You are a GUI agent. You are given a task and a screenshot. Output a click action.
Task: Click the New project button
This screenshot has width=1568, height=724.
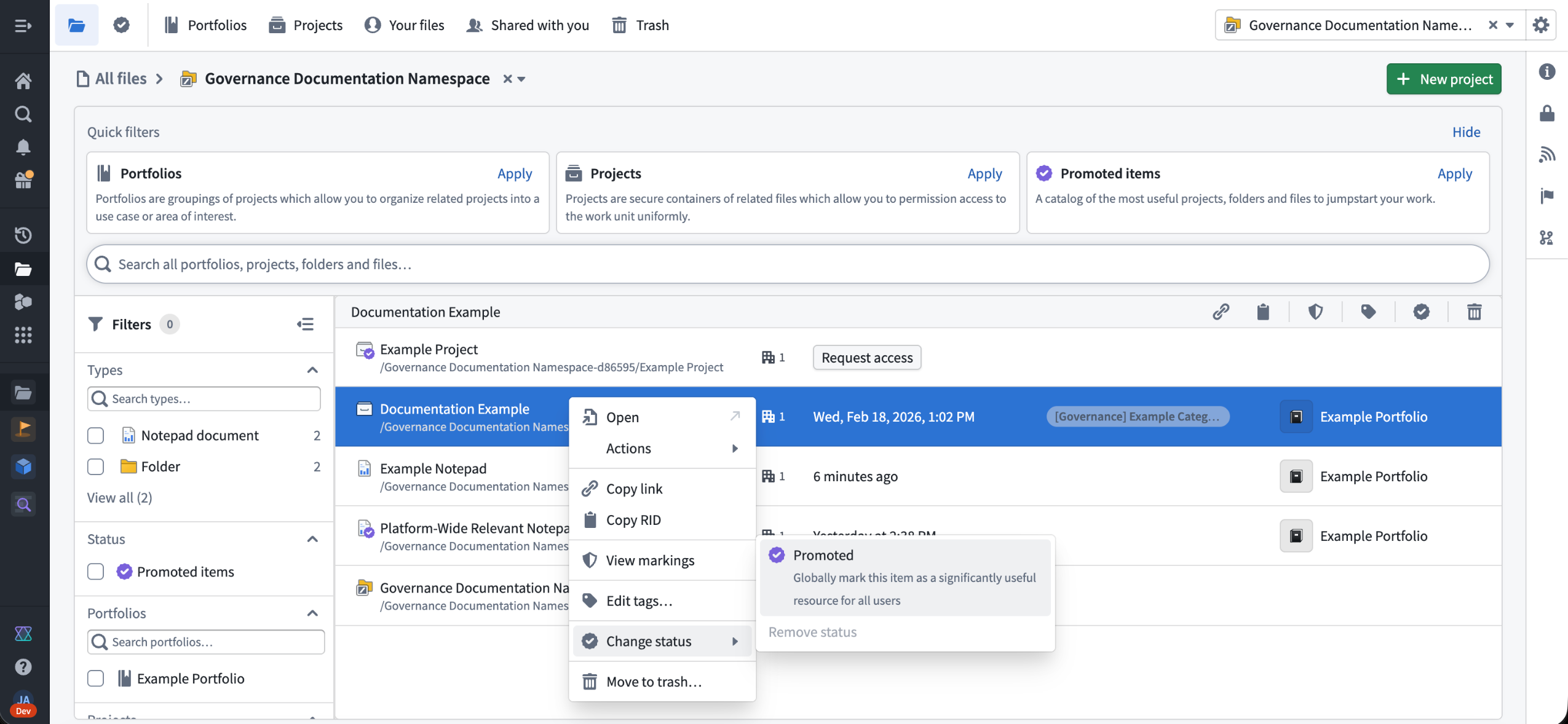point(1443,78)
